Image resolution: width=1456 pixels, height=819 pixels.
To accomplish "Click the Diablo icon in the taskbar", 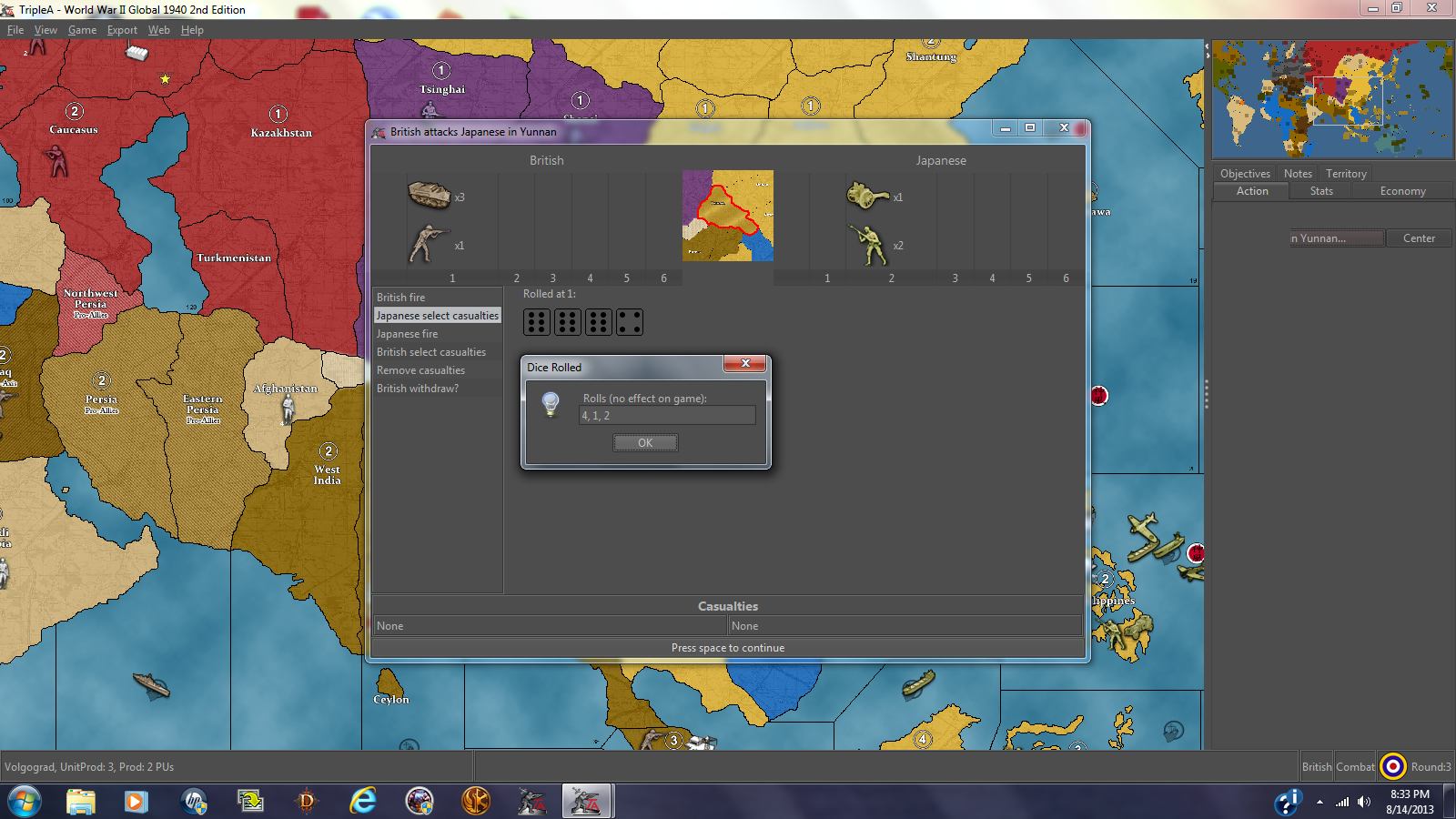I will tap(307, 801).
